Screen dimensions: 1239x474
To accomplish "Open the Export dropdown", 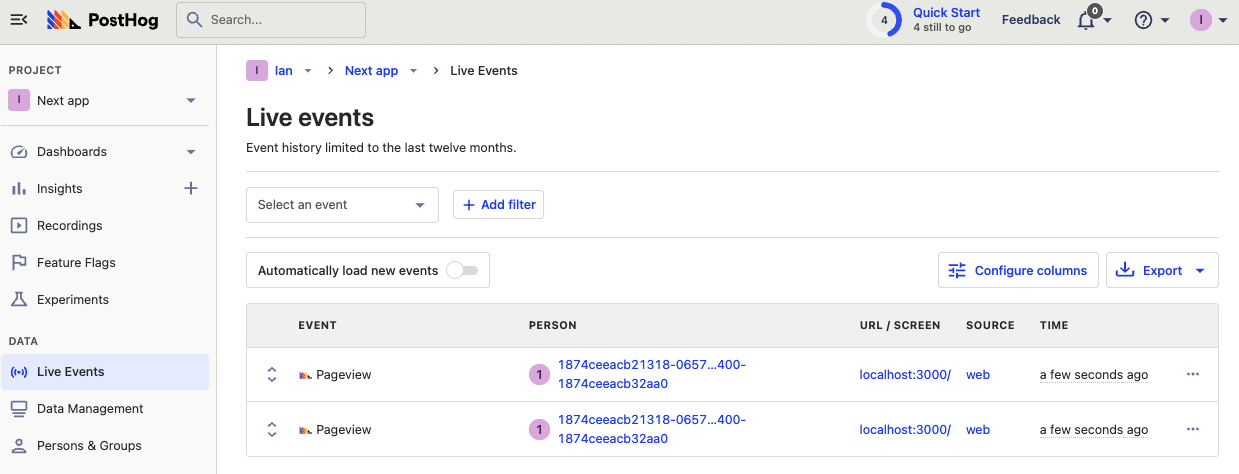I will pos(1162,270).
